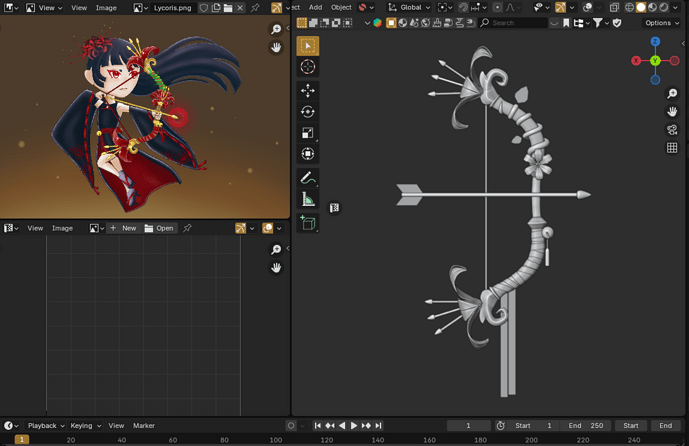Toggle viewport overlays button
Screen dimensions: 689x446
point(587,7)
